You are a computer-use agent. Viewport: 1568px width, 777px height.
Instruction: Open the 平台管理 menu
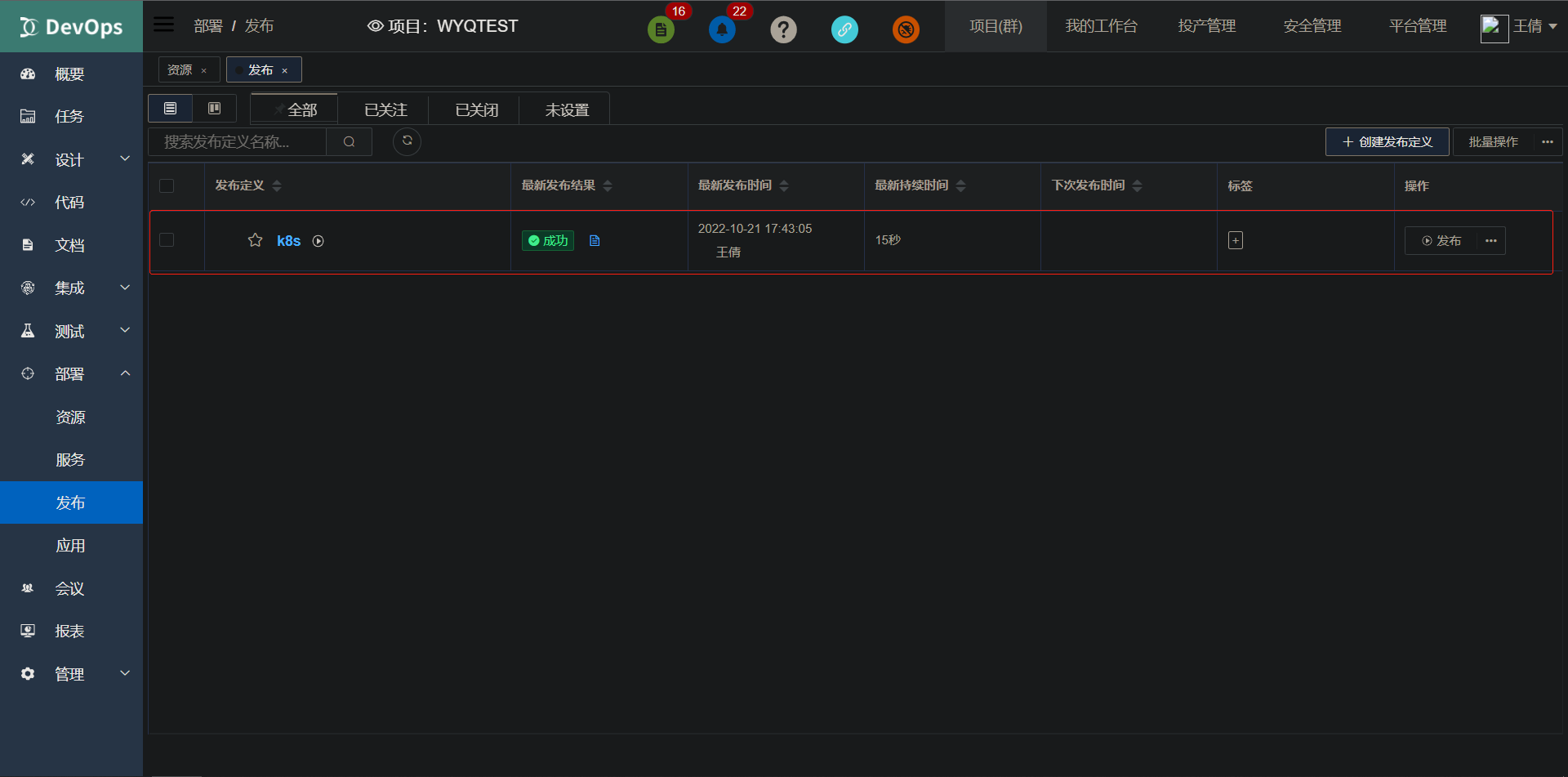tap(1416, 26)
